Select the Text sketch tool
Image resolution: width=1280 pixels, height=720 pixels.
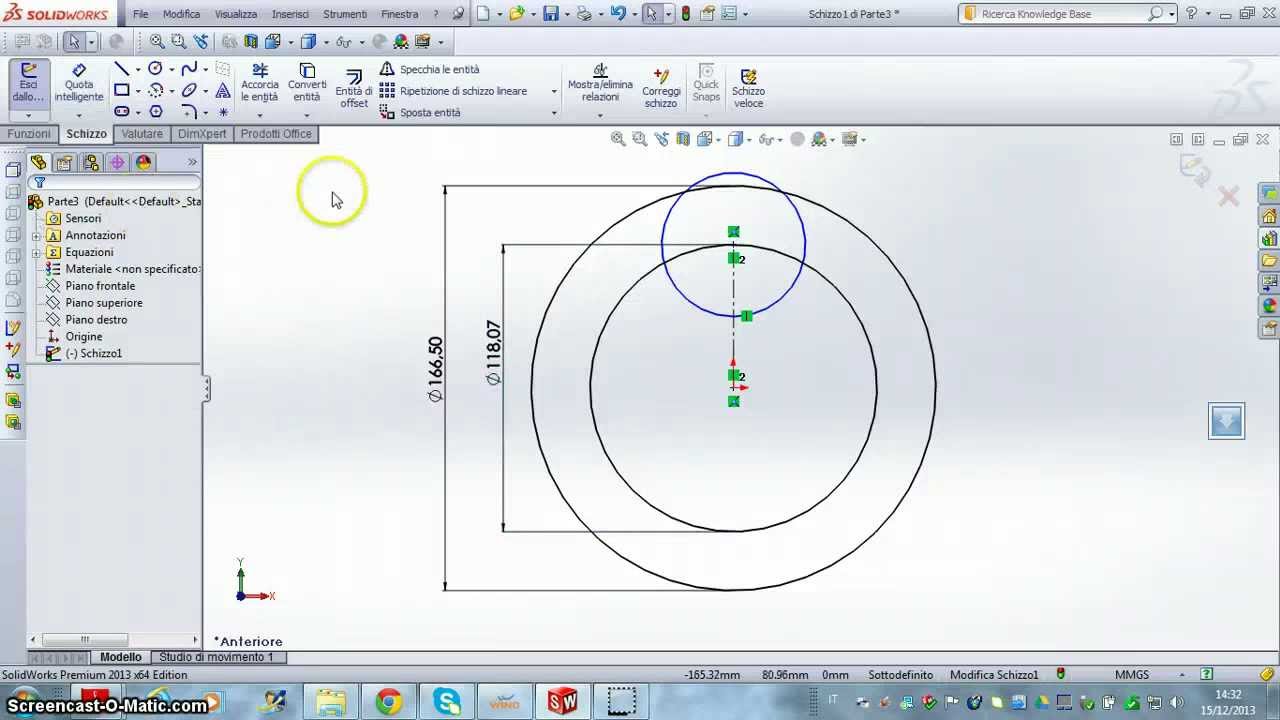click(223, 90)
